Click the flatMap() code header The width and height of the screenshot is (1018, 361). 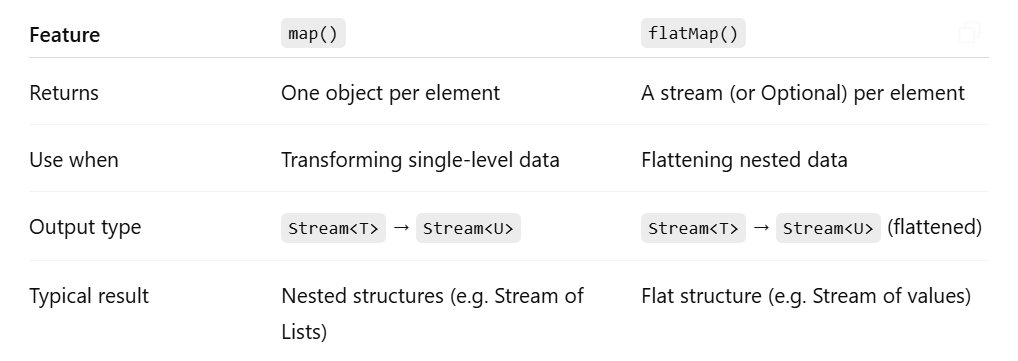coord(693,33)
